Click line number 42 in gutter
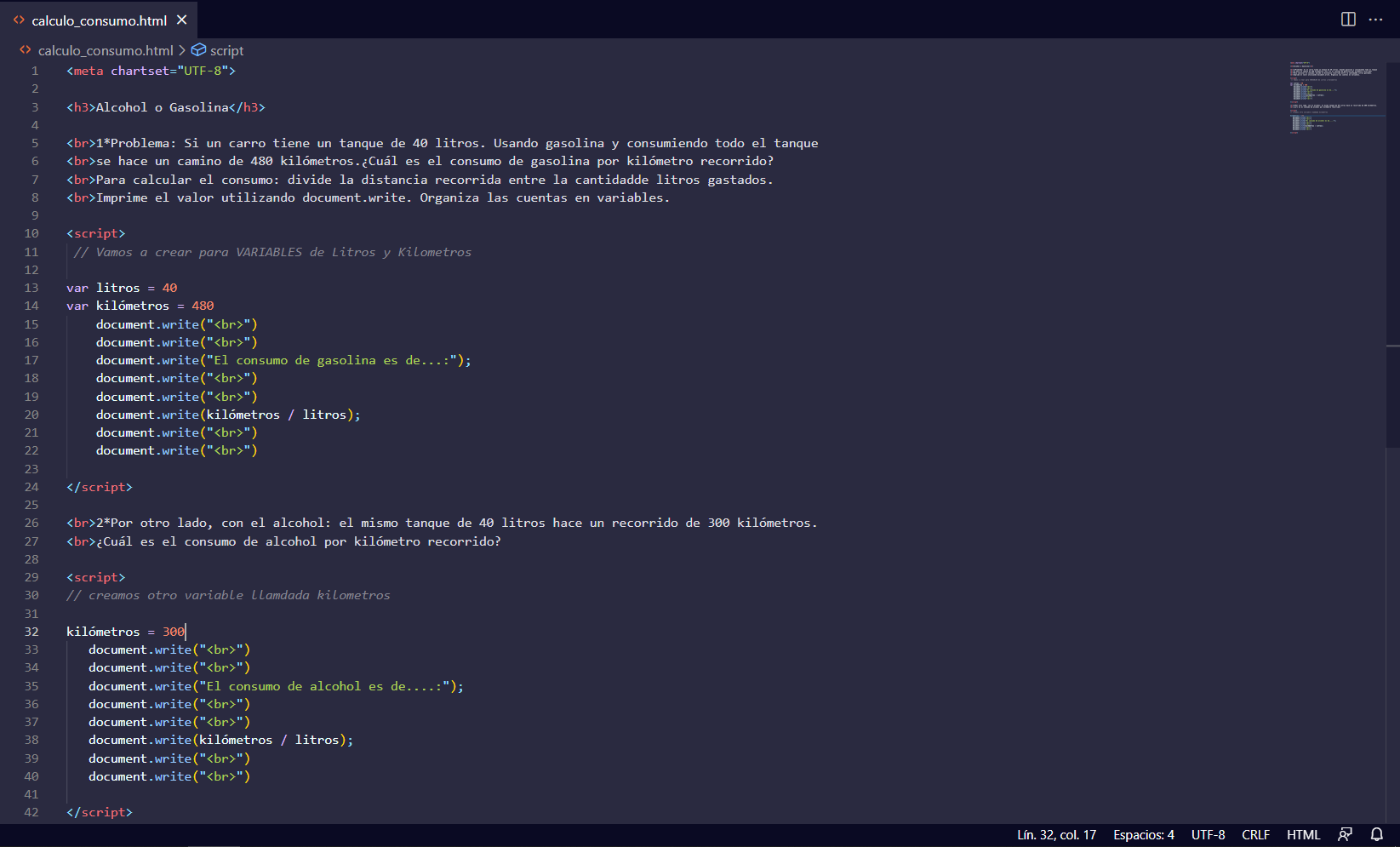Image resolution: width=1400 pixels, height=847 pixels. pos(31,812)
